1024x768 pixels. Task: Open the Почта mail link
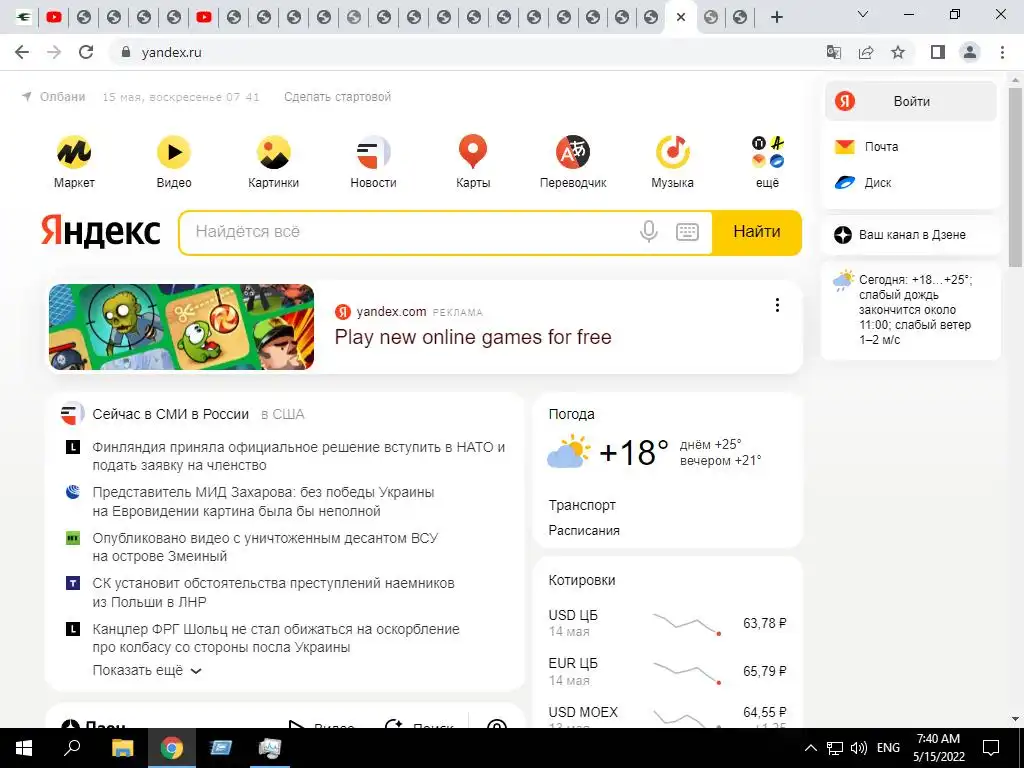click(881, 146)
